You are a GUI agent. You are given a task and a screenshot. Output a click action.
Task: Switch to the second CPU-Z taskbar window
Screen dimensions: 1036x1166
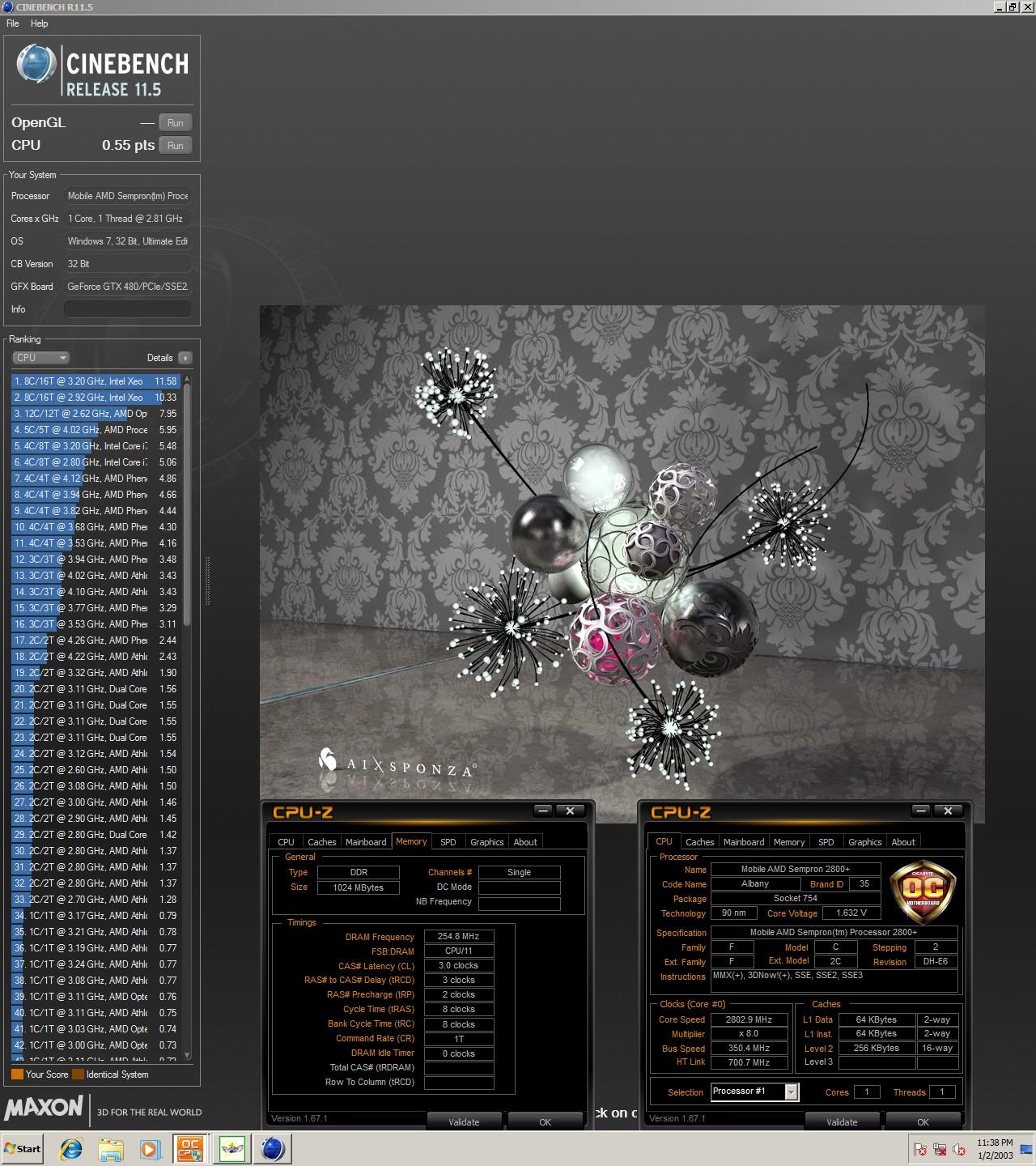click(x=231, y=1148)
